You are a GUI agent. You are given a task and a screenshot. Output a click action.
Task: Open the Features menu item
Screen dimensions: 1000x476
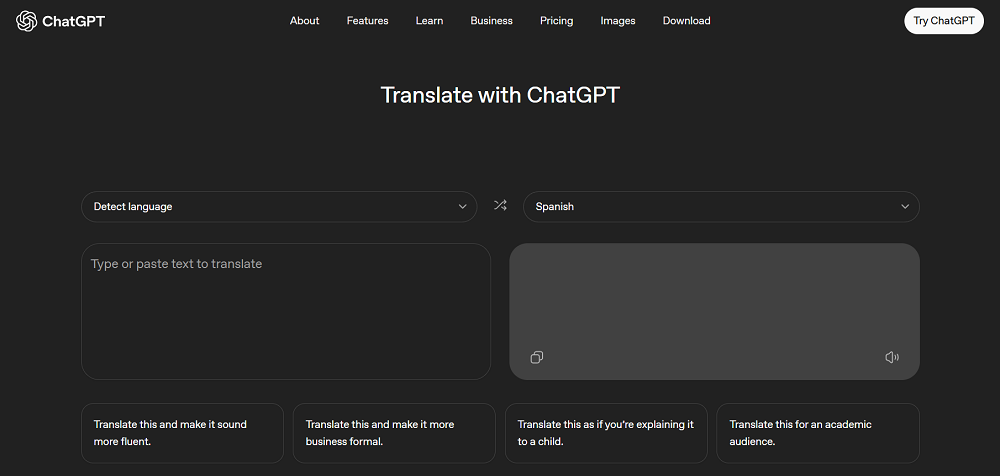tap(367, 20)
